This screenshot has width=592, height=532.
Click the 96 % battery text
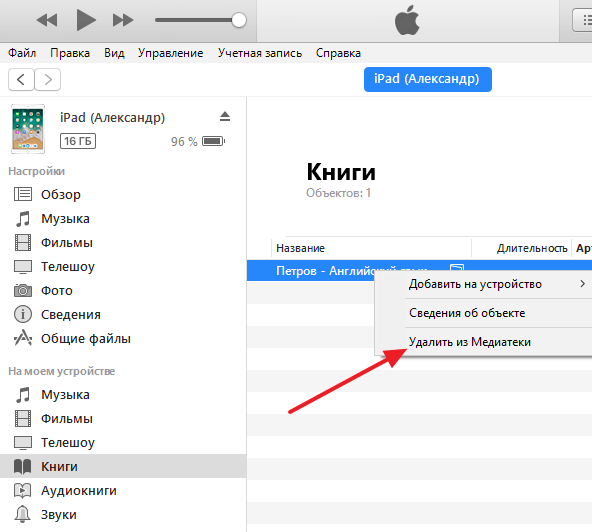pos(184,142)
